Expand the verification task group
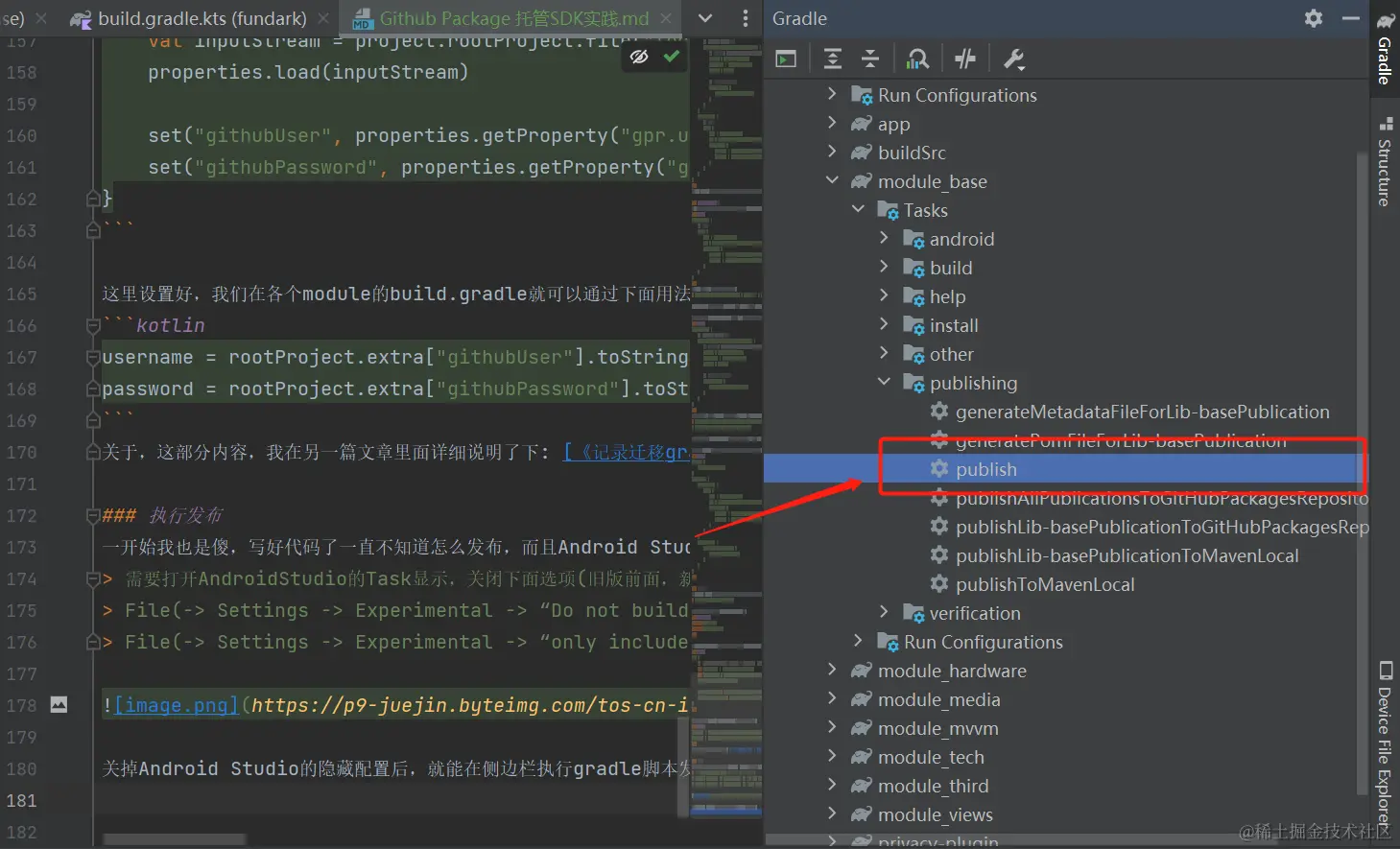 point(884,612)
